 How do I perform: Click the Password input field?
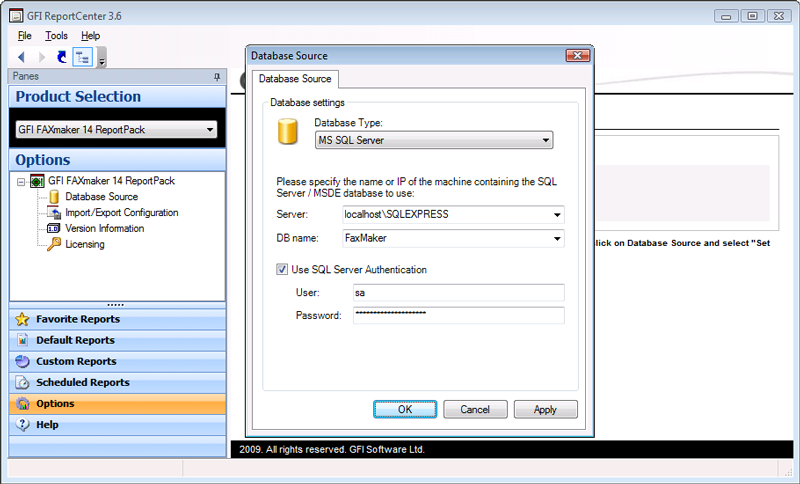(459, 315)
